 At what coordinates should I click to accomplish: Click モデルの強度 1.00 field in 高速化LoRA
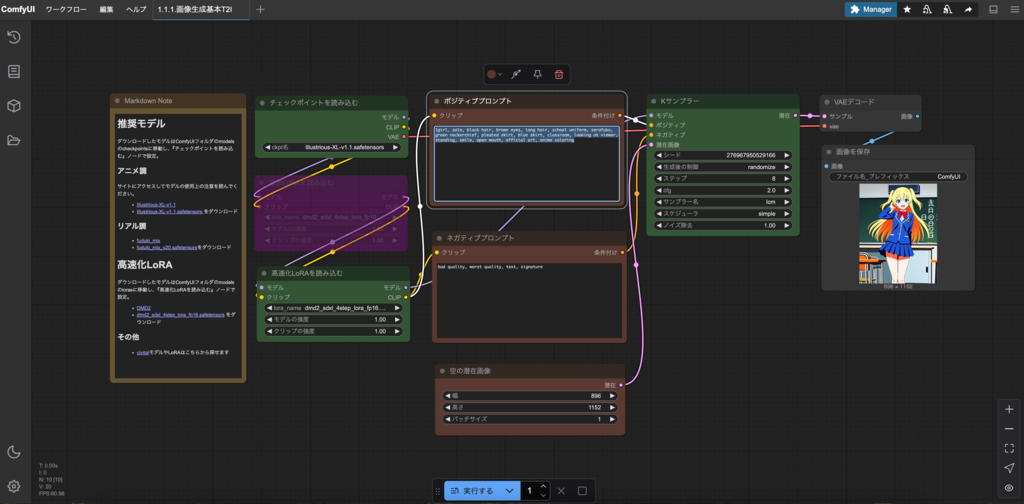[x=332, y=320]
